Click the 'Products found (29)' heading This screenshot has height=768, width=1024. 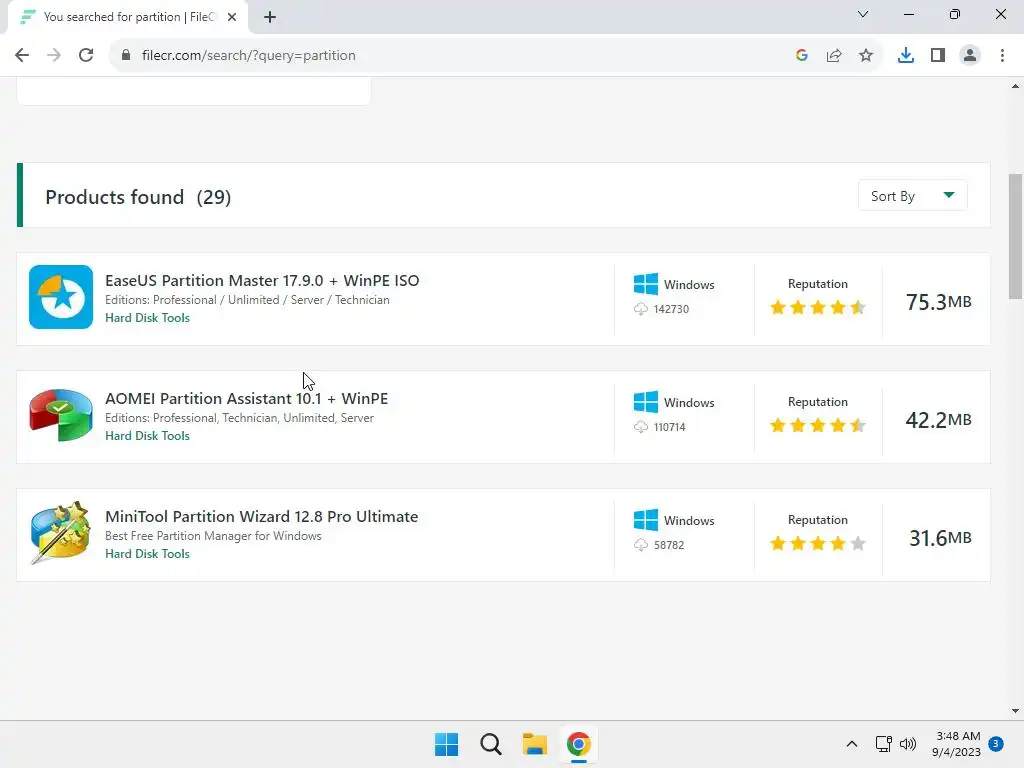click(138, 197)
